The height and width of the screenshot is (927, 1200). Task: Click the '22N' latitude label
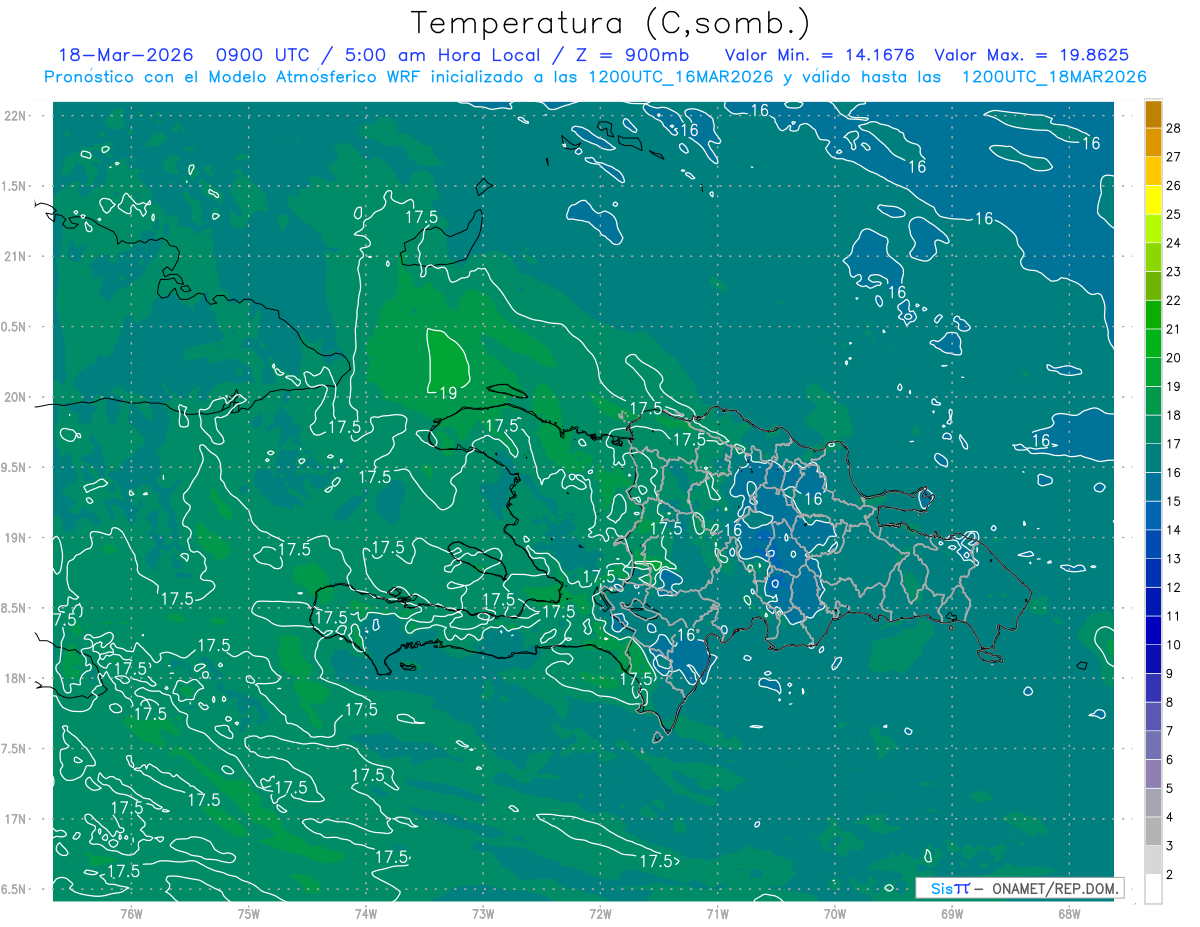14,115
